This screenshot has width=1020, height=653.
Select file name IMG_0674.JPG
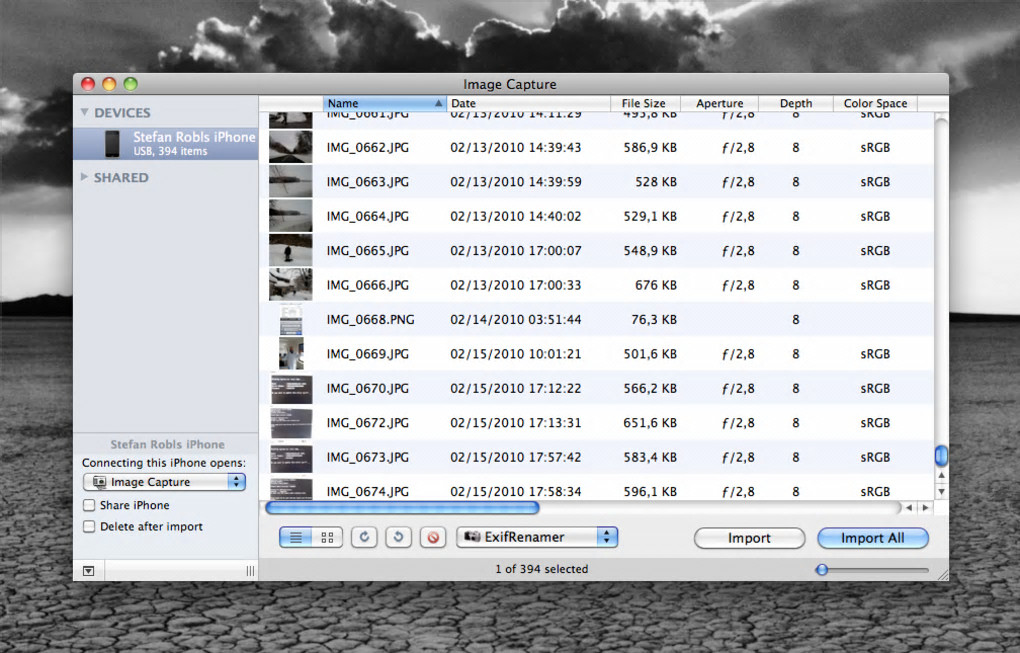pos(368,492)
